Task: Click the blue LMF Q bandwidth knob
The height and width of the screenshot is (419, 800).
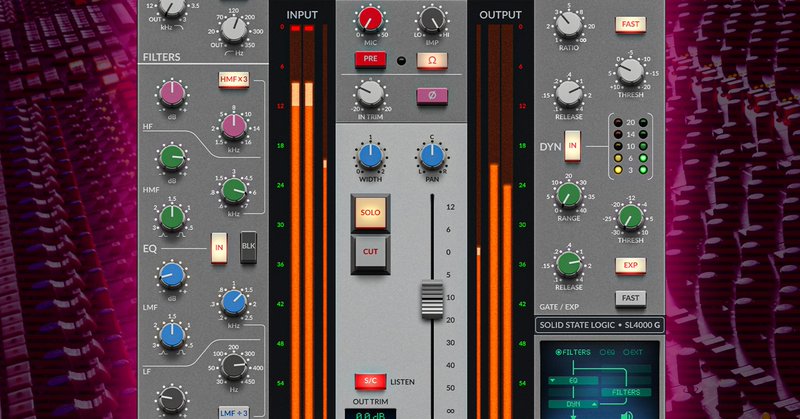Action: coord(172,336)
